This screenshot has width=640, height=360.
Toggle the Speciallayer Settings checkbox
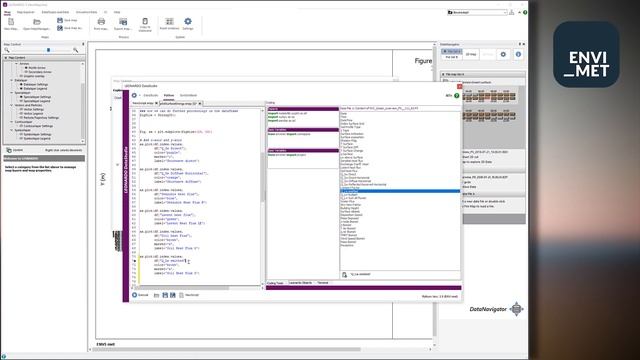[x=21, y=97]
